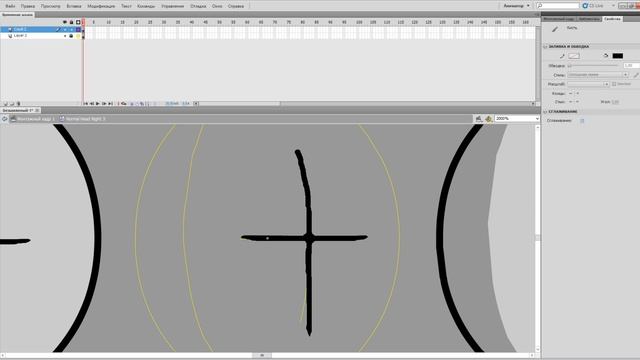This screenshot has width=640, height=360.
Task: Open the Файл menu
Action: tap(10, 6)
